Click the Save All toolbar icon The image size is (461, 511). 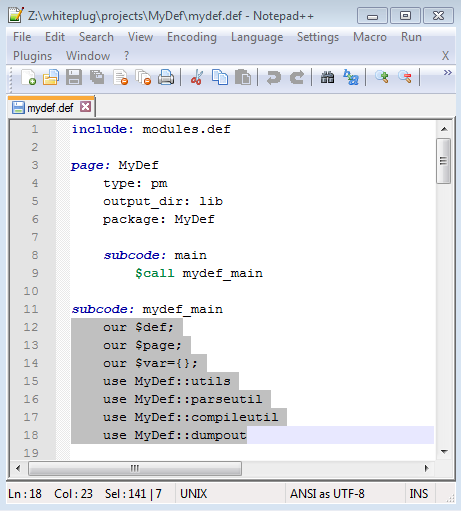[x=97, y=77]
